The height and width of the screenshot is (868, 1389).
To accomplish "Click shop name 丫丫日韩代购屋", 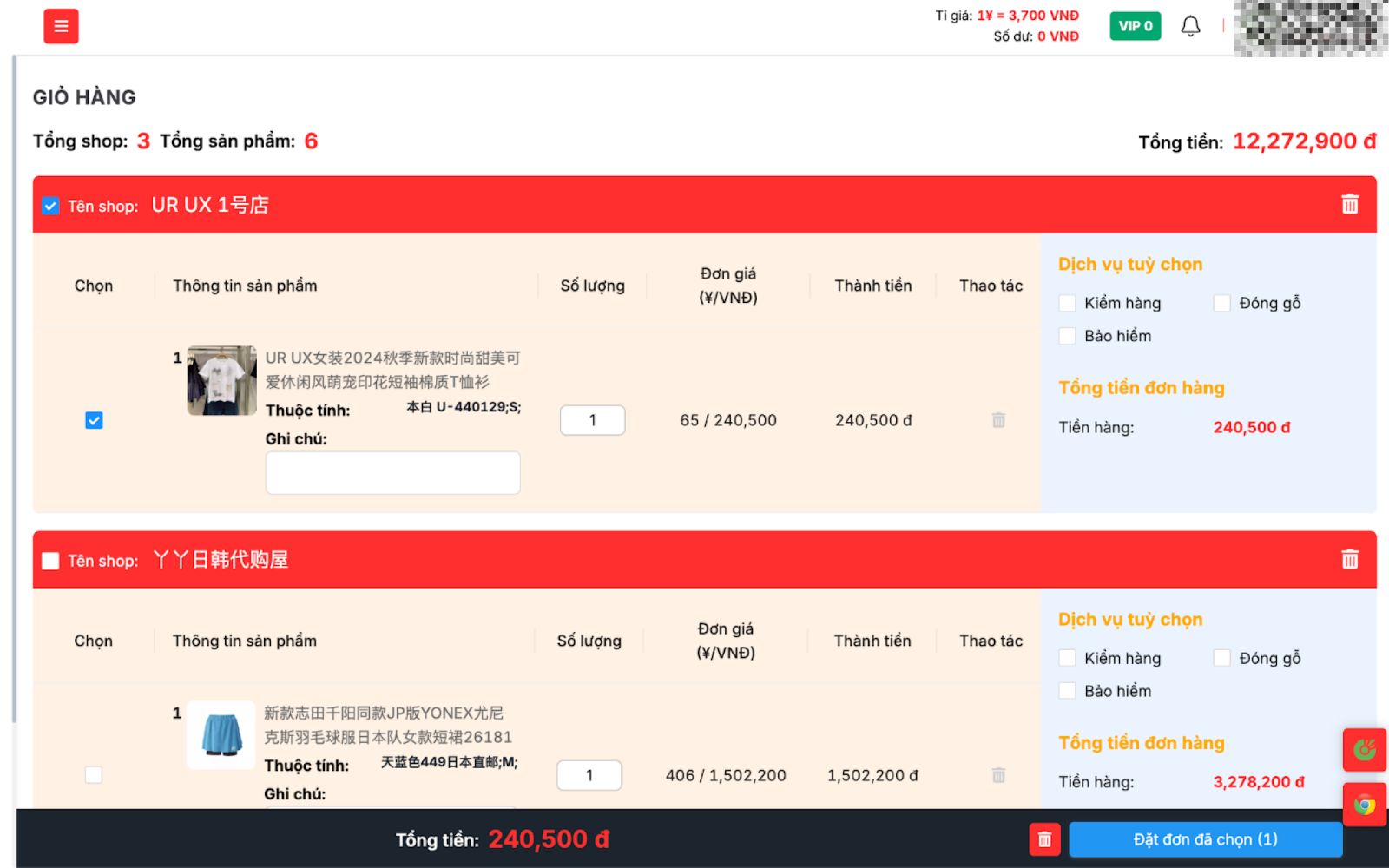I will coord(221,560).
